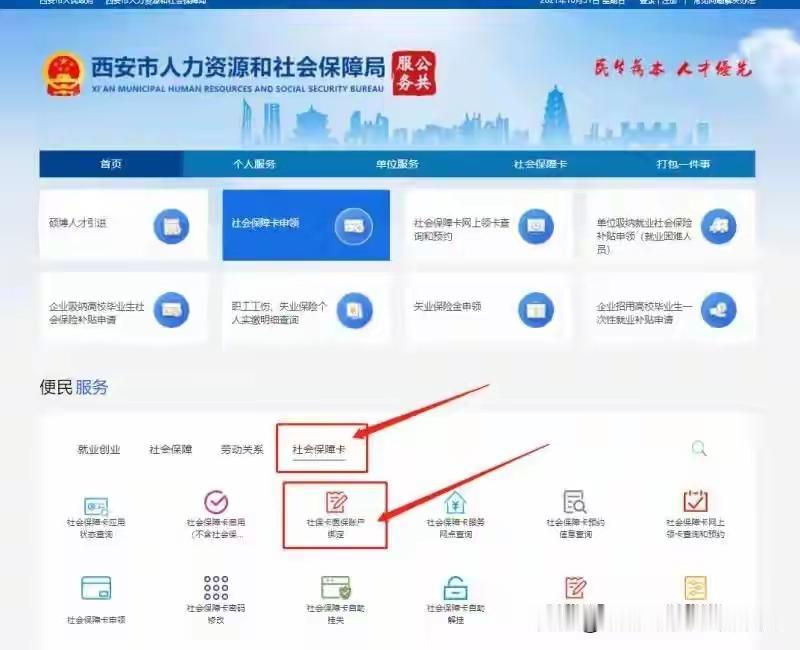800x650 pixels.
Task: Select the underlined 社会保障卡 tab under 便民服务
Action: [x=319, y=449]
